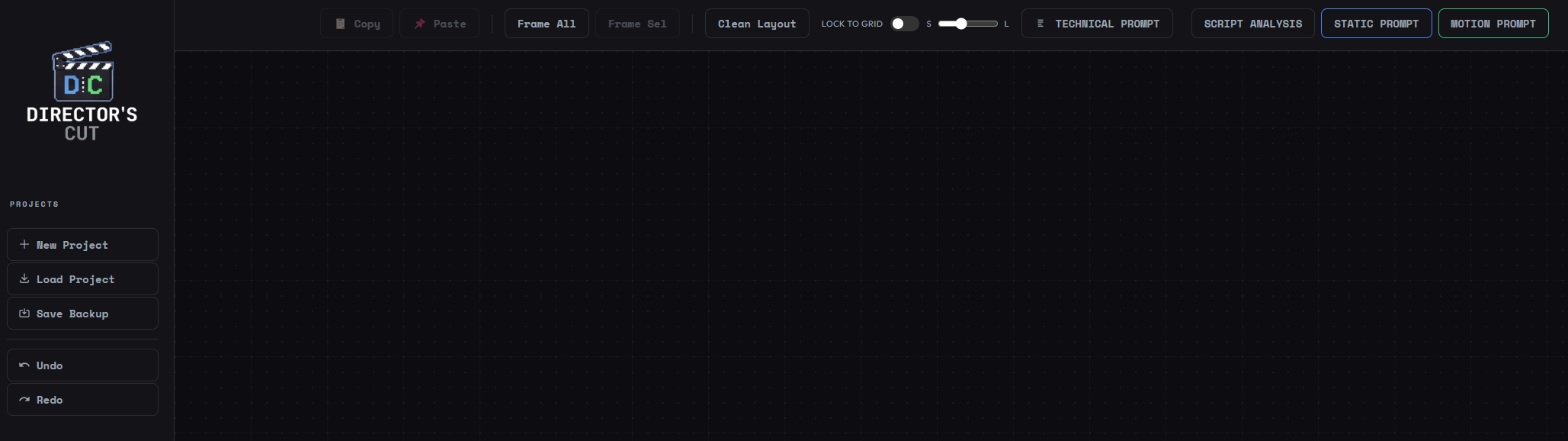Viewport: 1568px width, 441px height.
Task: Click the Paste label in the toolbar
Action: tap(450, 24)
